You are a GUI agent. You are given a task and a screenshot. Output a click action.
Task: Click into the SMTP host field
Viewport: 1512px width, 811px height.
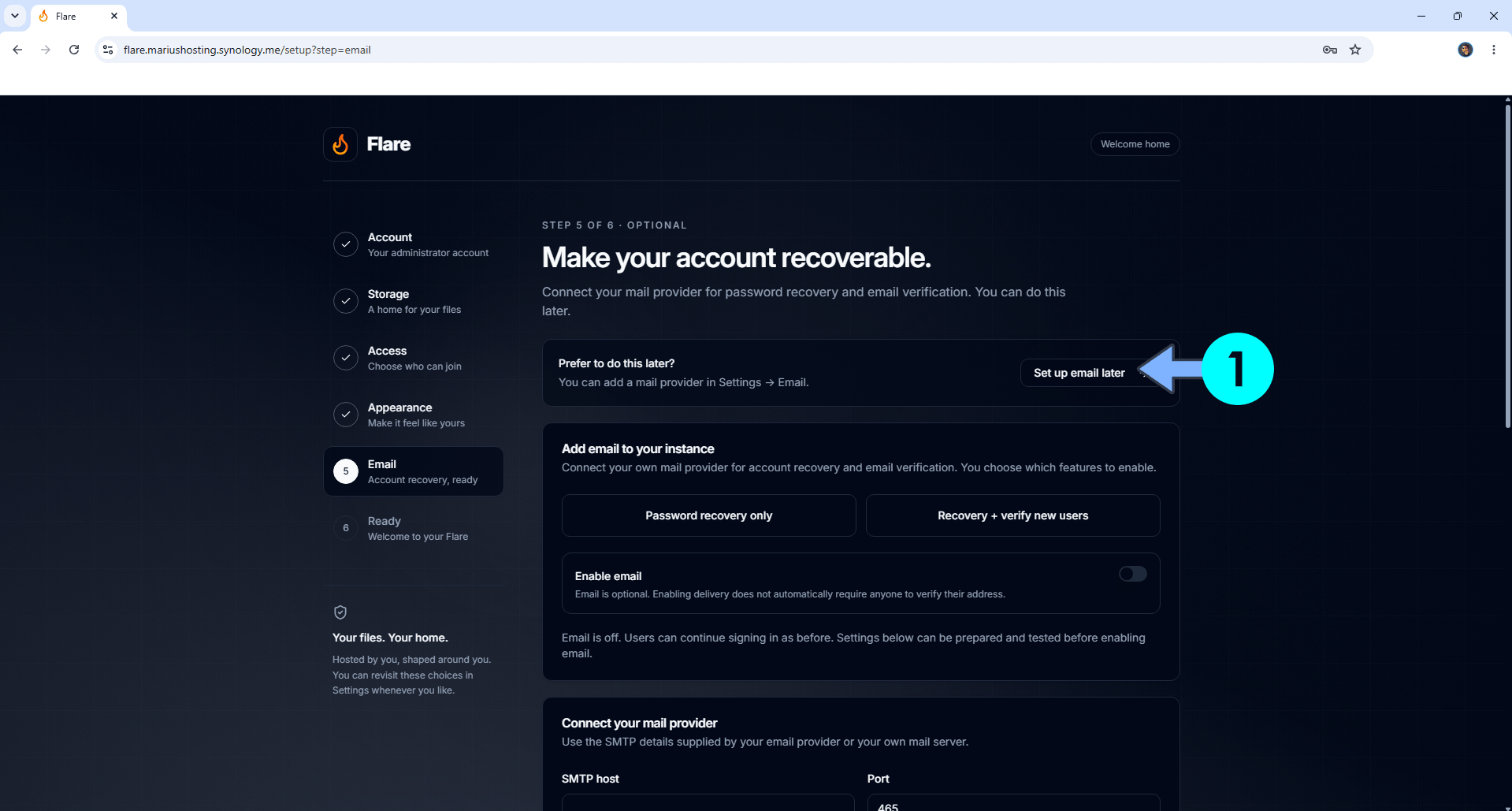pos(708,802)
